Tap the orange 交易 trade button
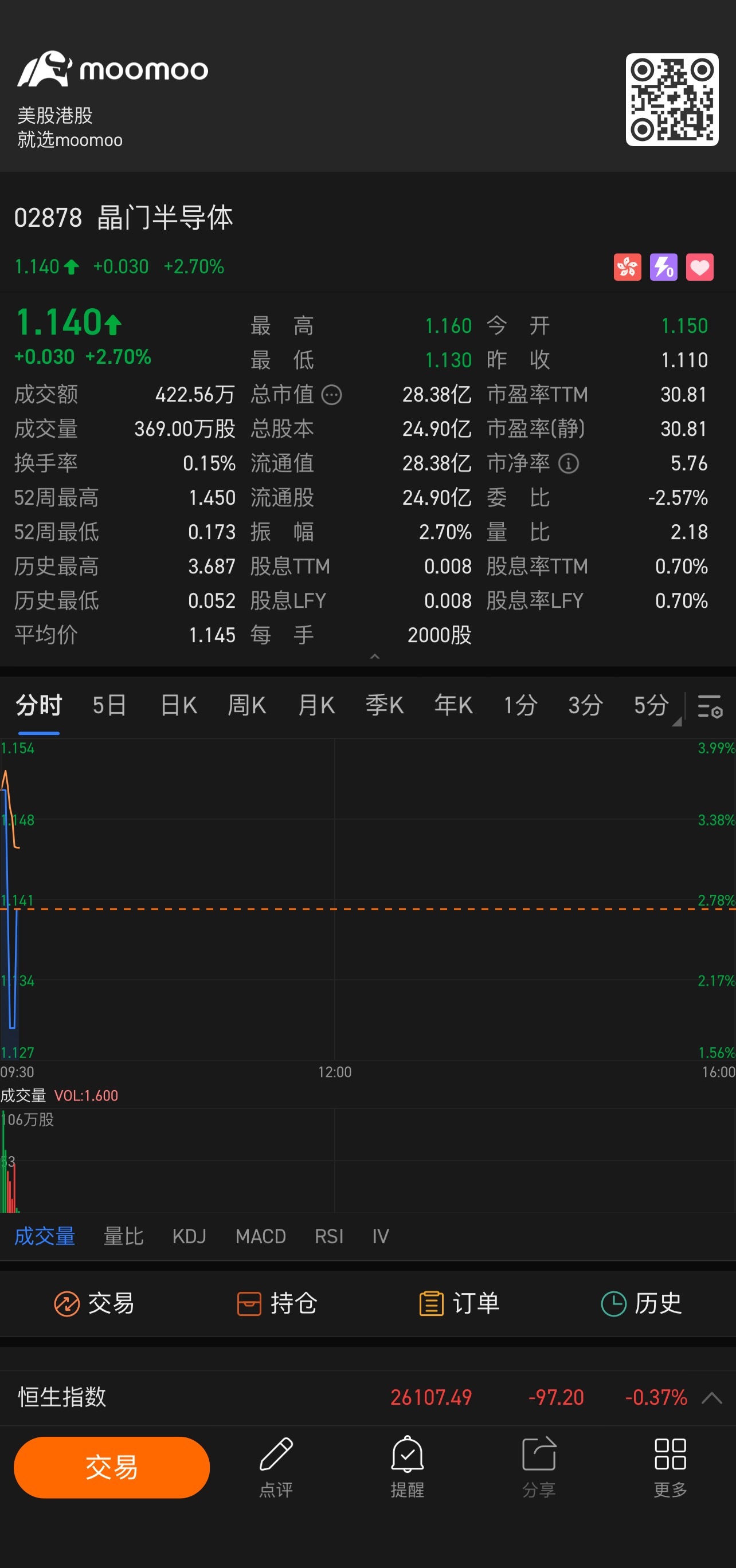 click(112, 1467)
